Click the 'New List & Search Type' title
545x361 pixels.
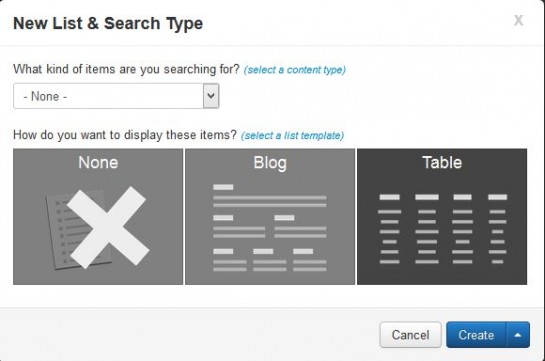[x=108, y=24]
